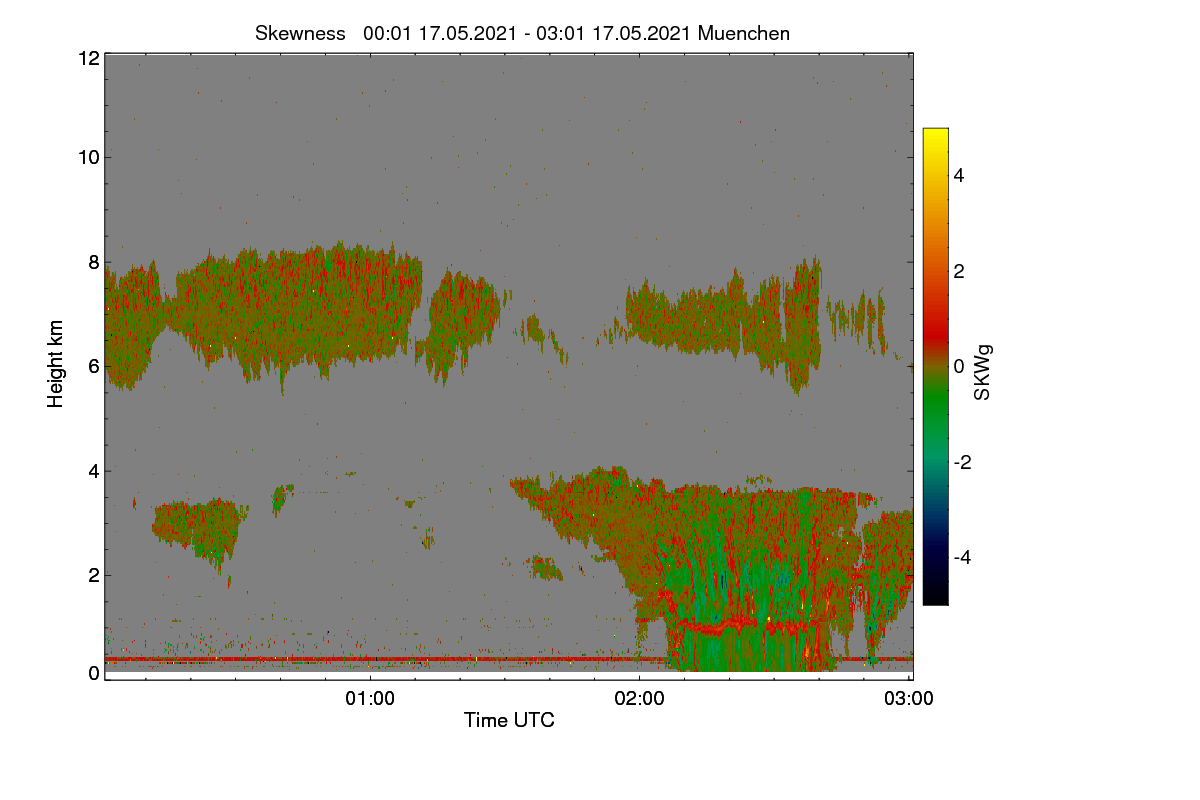Select the 'Height km' axis title
This screenshot has height=800, width=1200.
(56, 364)
